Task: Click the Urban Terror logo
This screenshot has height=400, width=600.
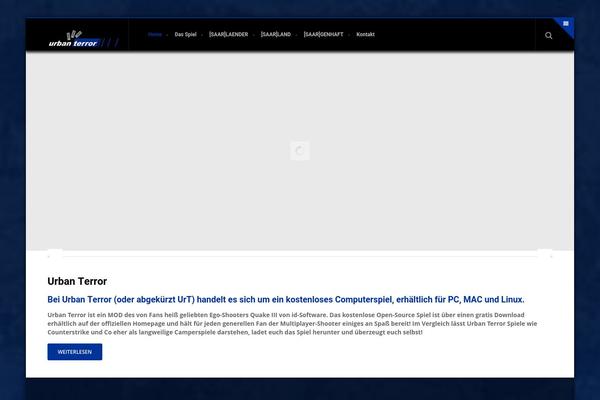Action: (83, 39)
